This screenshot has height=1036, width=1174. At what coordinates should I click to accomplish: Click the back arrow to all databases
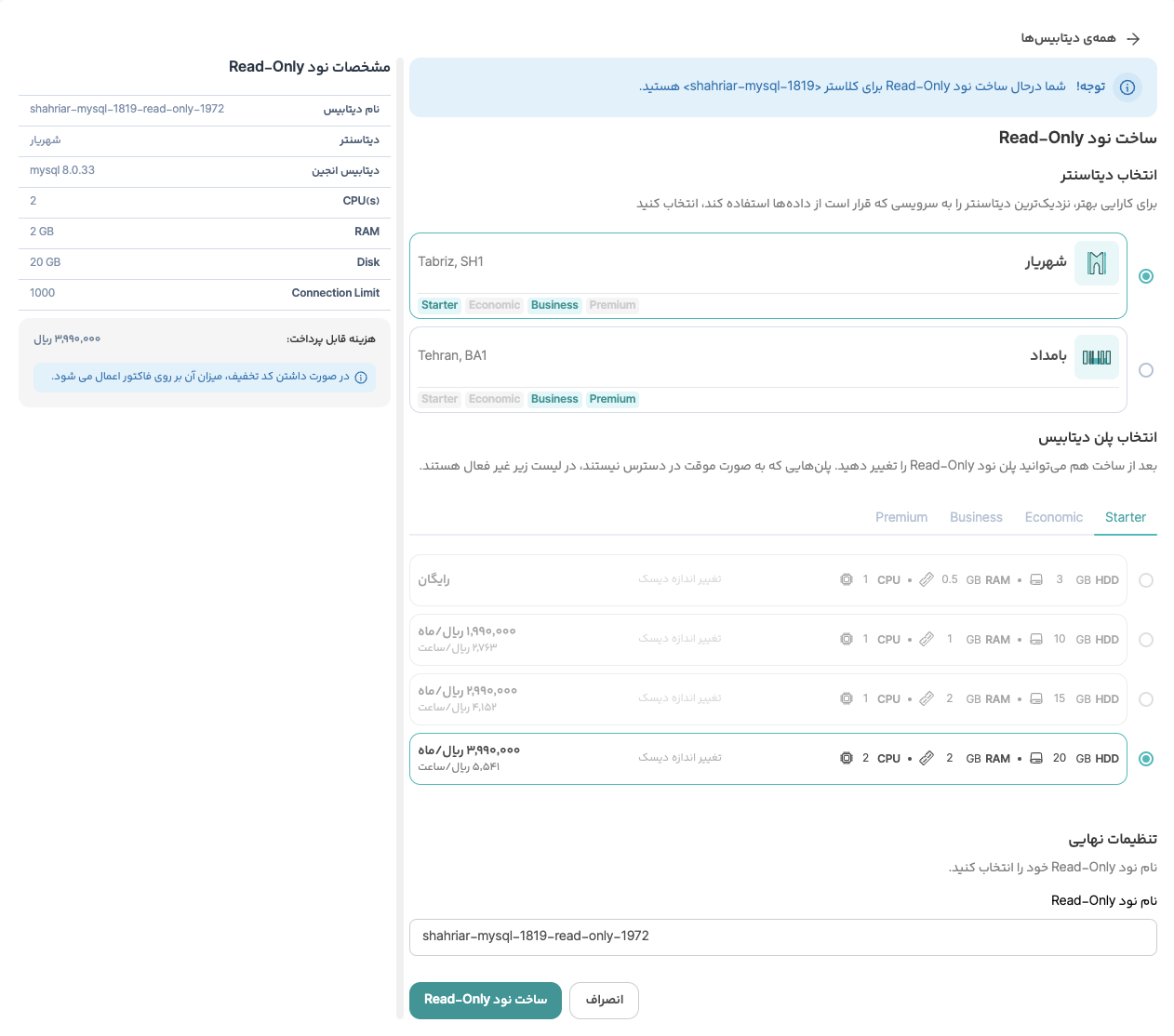(1133, 39)
